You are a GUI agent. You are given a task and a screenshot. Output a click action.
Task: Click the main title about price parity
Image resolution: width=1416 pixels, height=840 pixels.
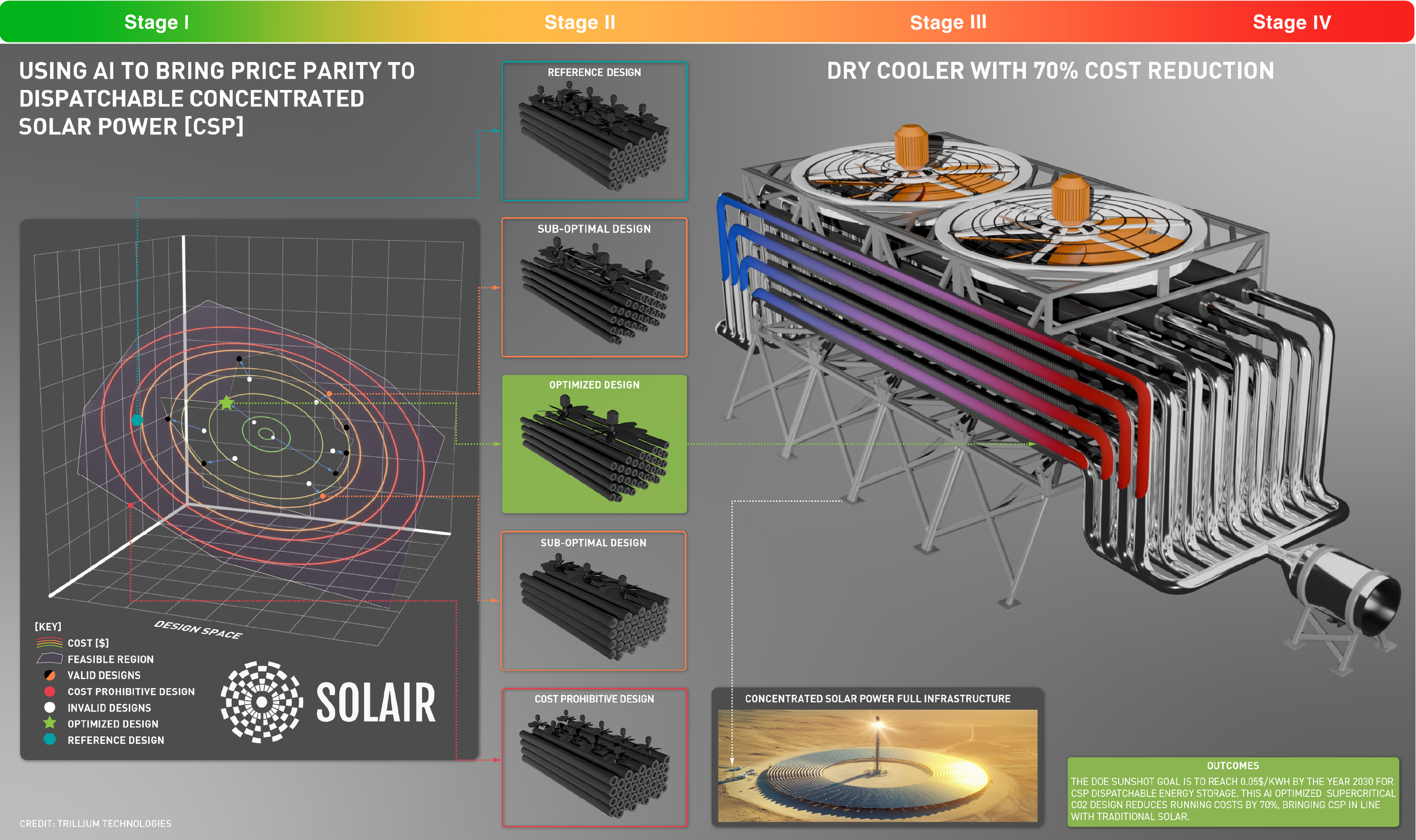point(216,99)
